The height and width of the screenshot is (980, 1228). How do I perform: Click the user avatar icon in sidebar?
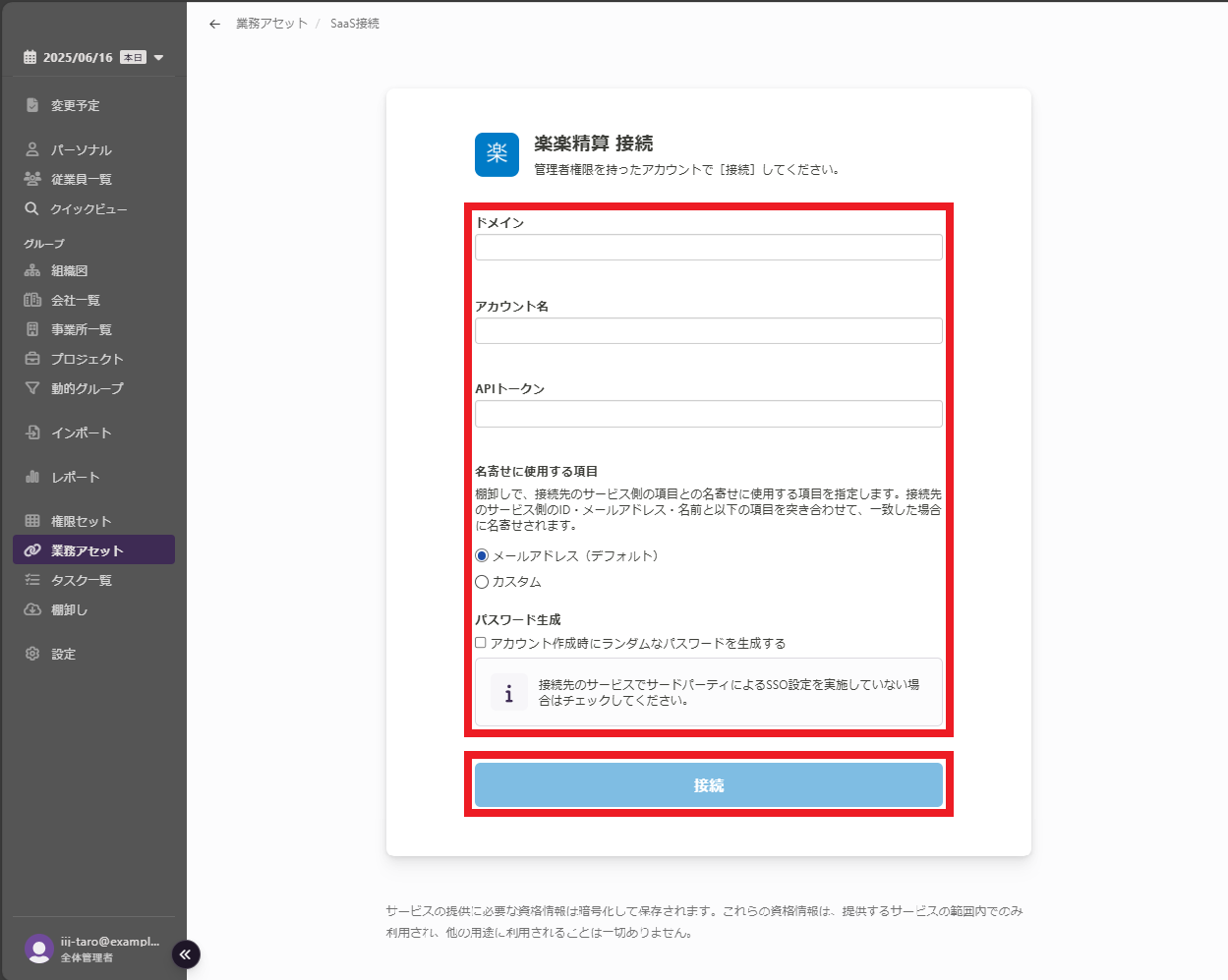pyautogui.click(x=39, y=949)
